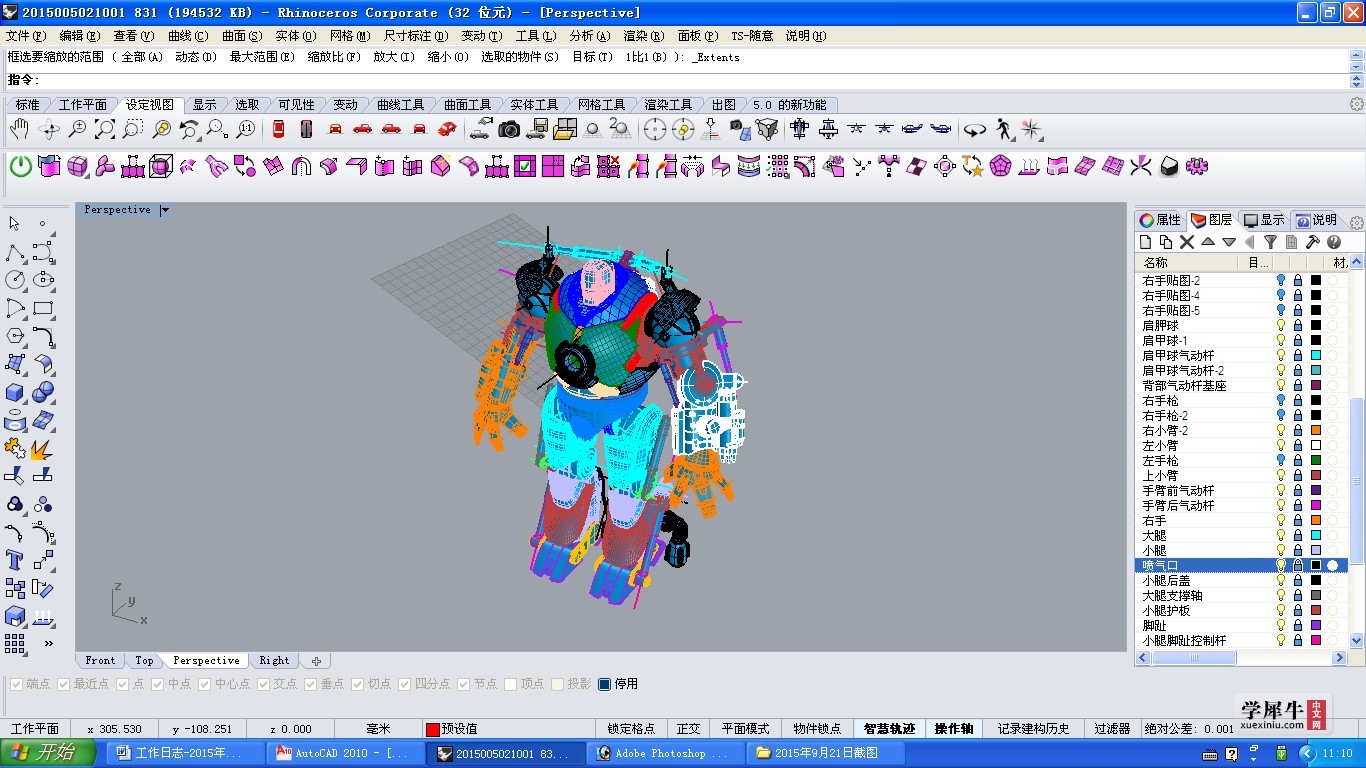This screenshot has width=1366, height=768.
Task: Open the toolbar tabs gear options
Action: point(1357,104)
